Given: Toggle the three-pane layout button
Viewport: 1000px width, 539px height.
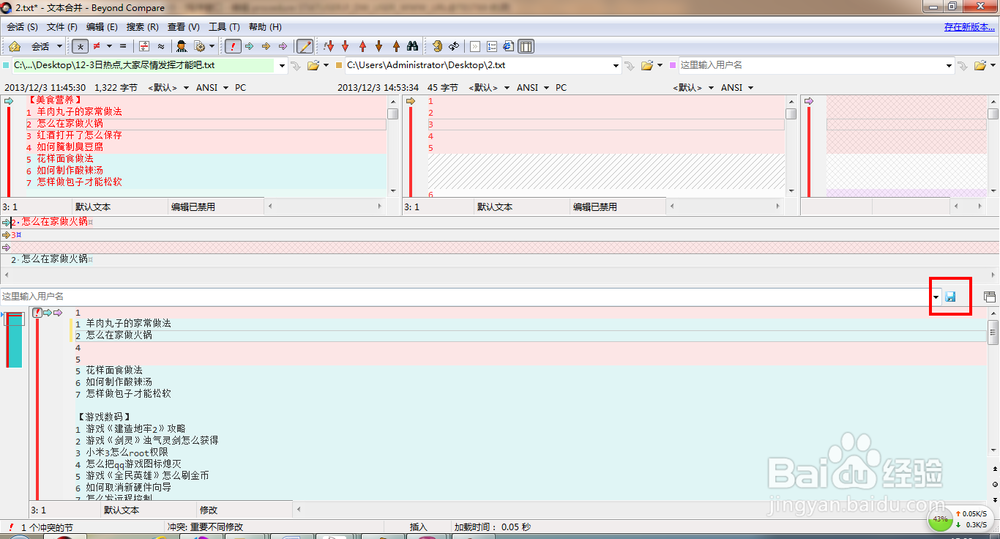Looking at the screenshot, I should click(526, 46).
